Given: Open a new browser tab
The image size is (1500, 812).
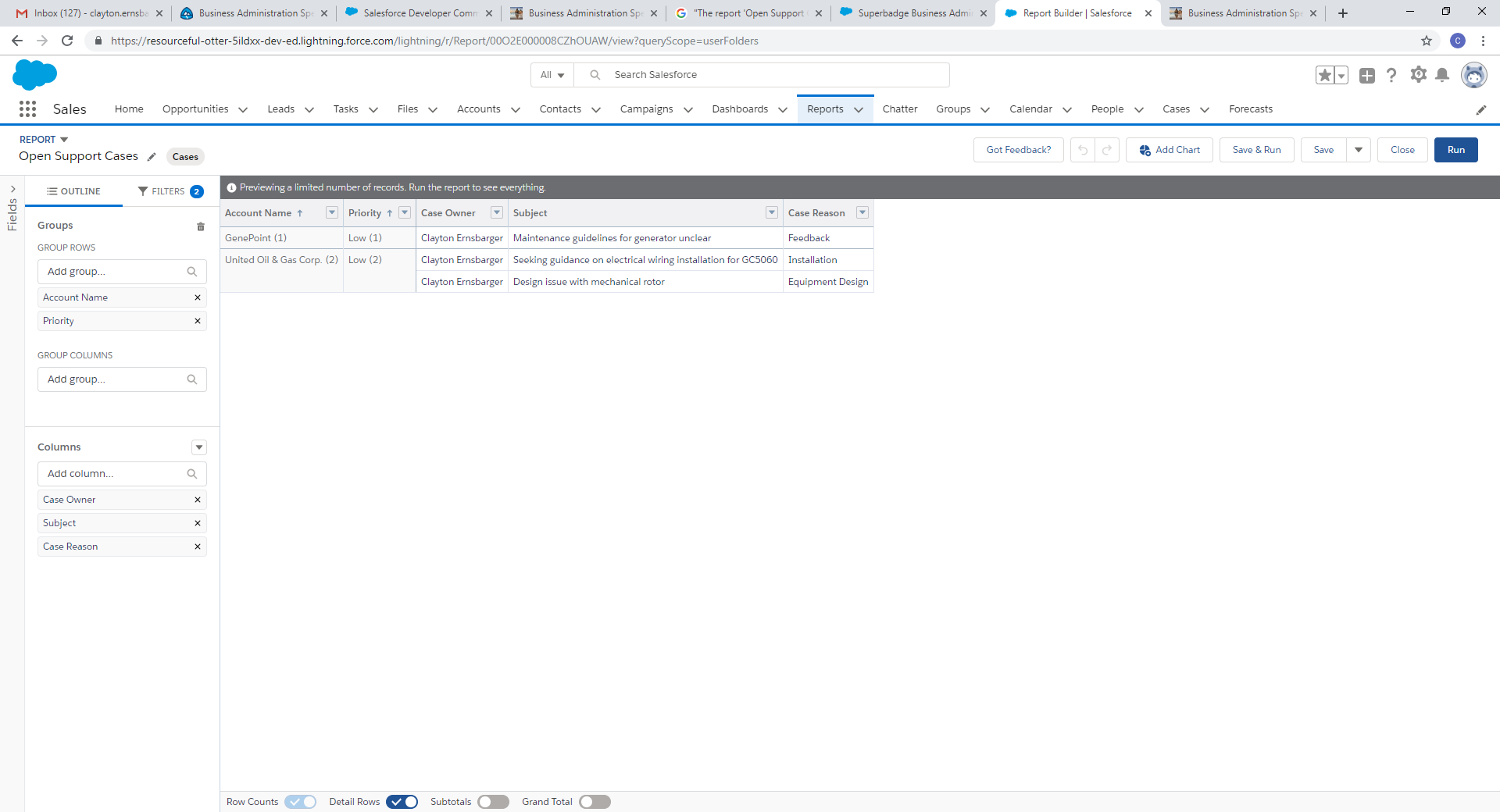Looking at the screenshot, I should (x=1343, y=13).
